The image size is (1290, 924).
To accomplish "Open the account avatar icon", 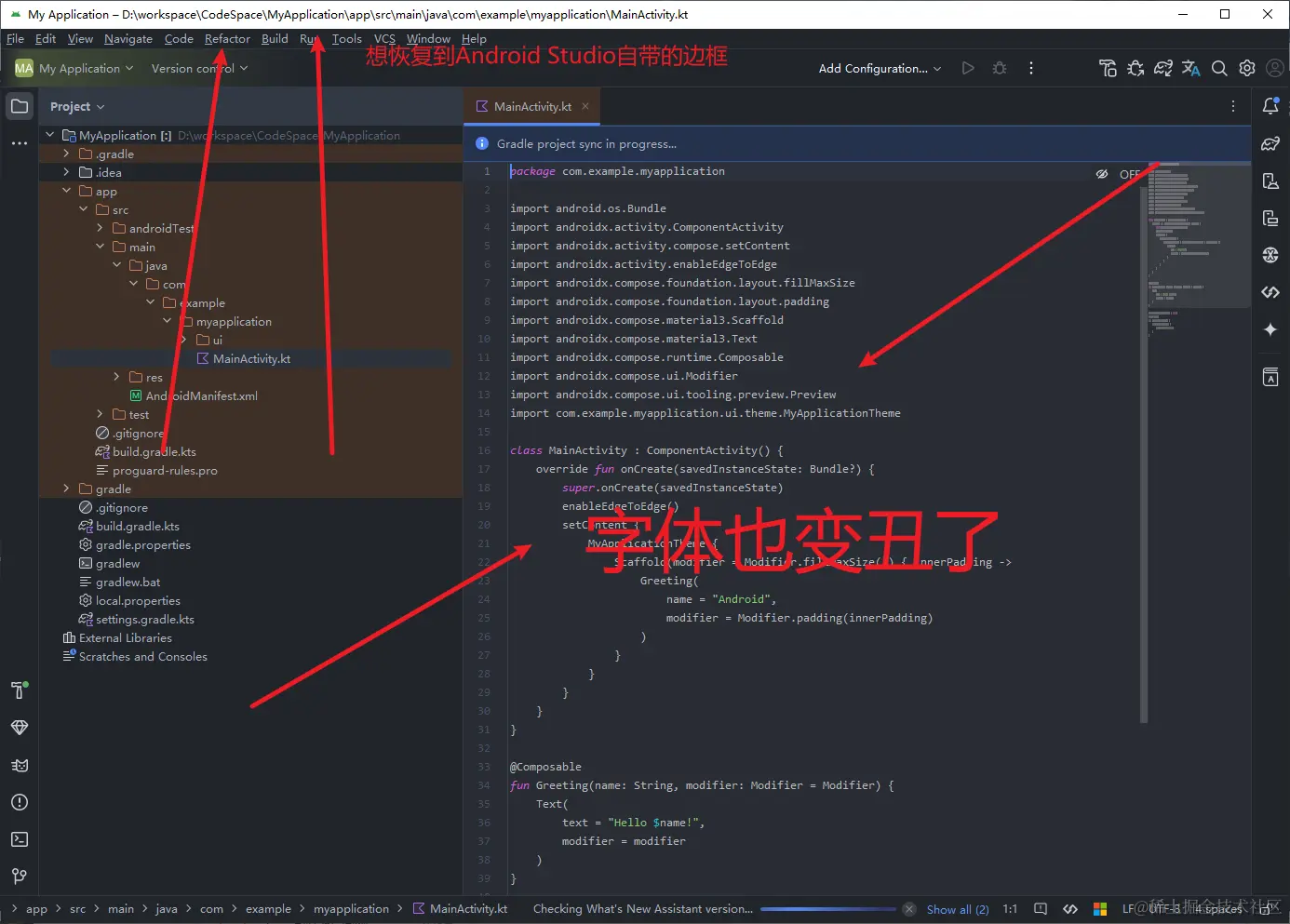I will [1275, 68].
